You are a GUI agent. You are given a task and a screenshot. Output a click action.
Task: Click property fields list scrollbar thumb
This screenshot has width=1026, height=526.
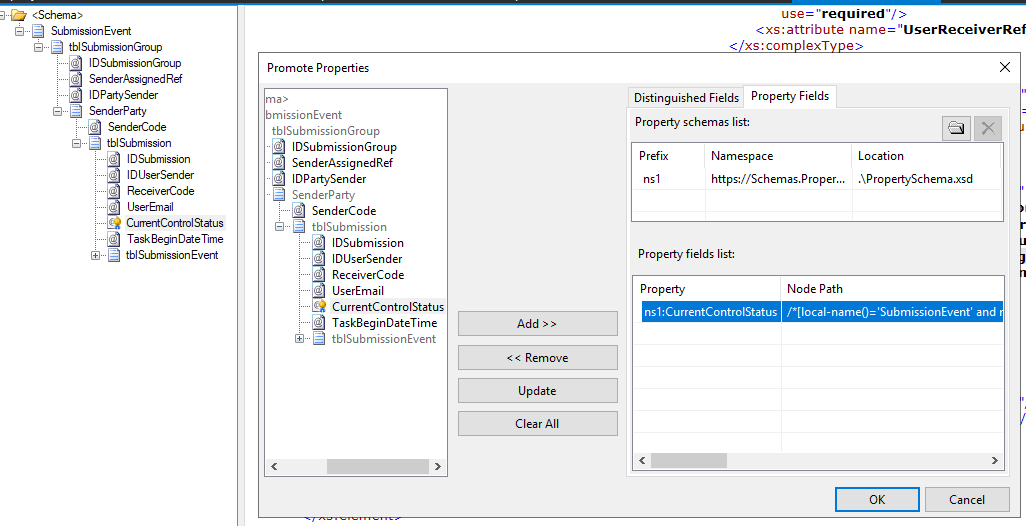coord(688,461)
